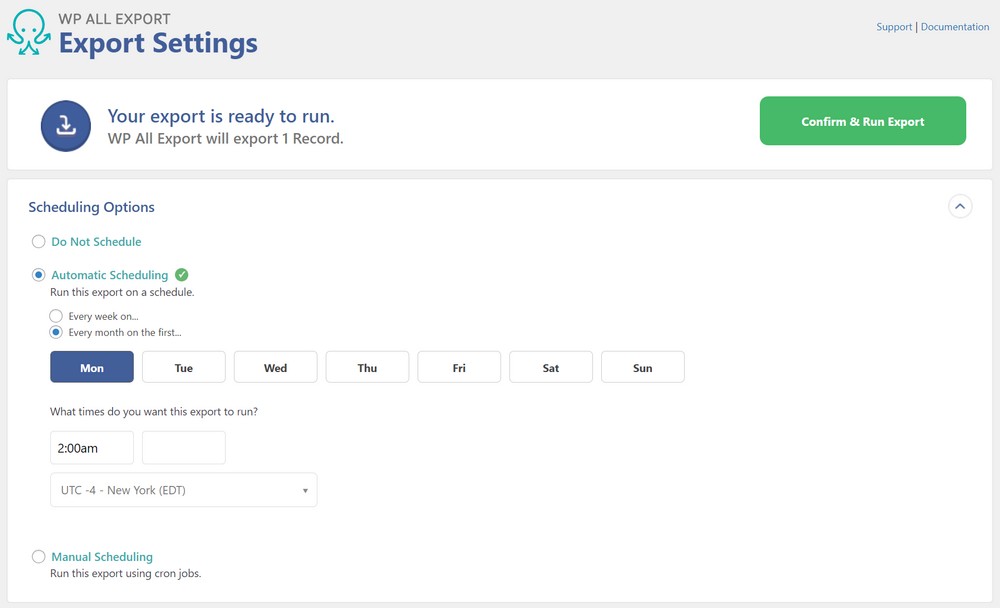Toggle the Tue day button
The image size is (1000, 608).
pos(184,367)
